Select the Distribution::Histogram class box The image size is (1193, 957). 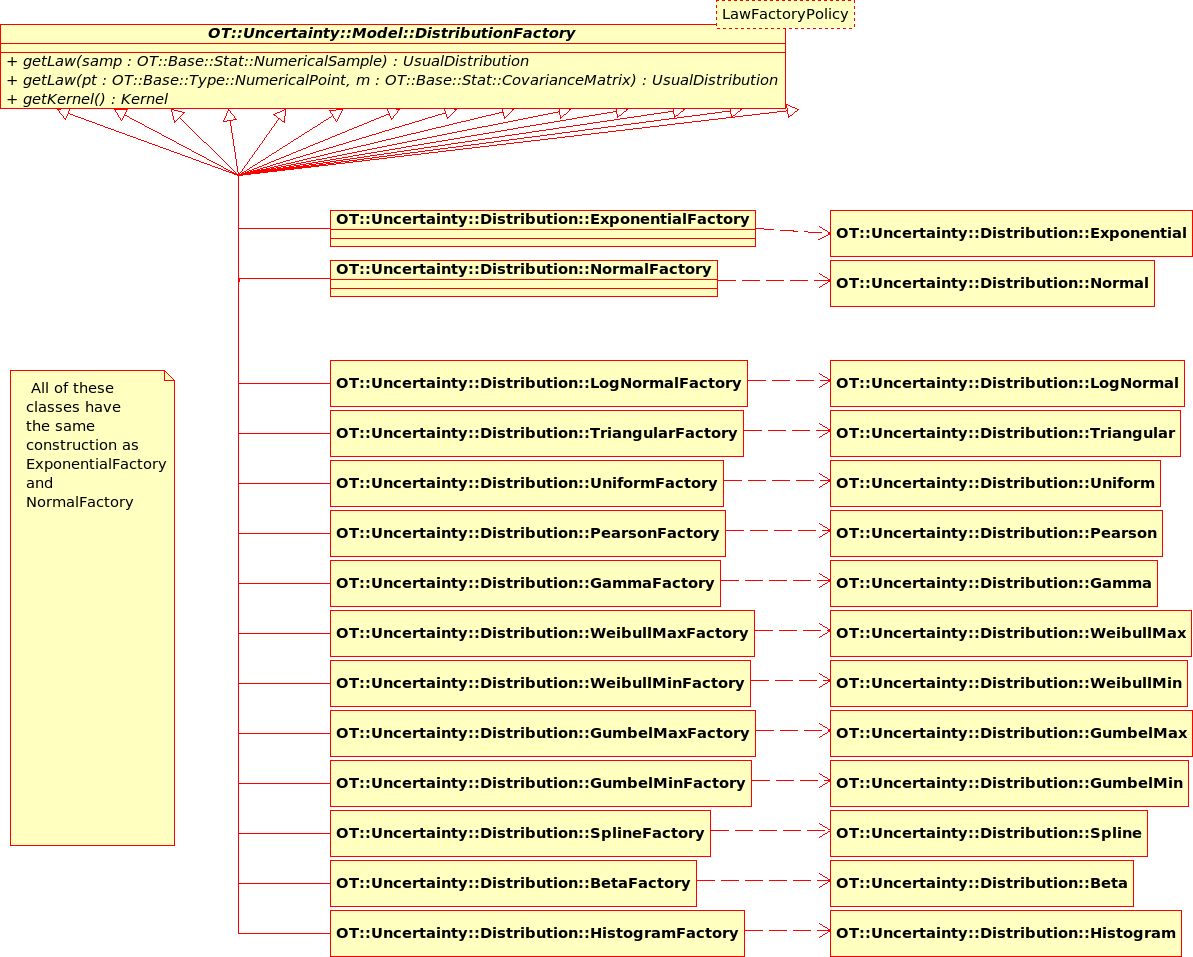pos(1005,933)
